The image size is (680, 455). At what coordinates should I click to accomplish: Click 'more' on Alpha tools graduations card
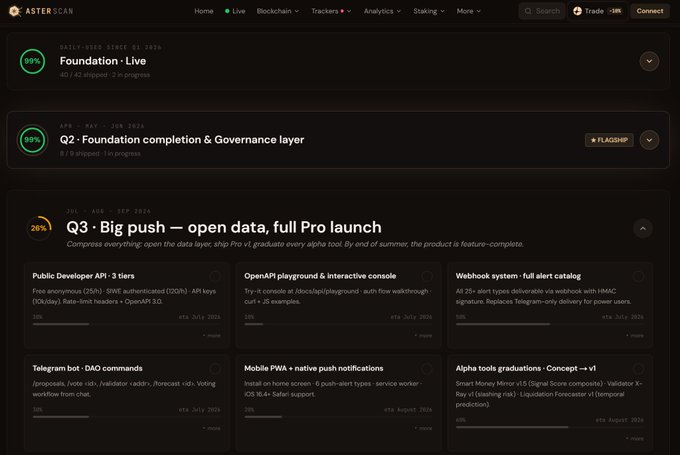[635, 439]
